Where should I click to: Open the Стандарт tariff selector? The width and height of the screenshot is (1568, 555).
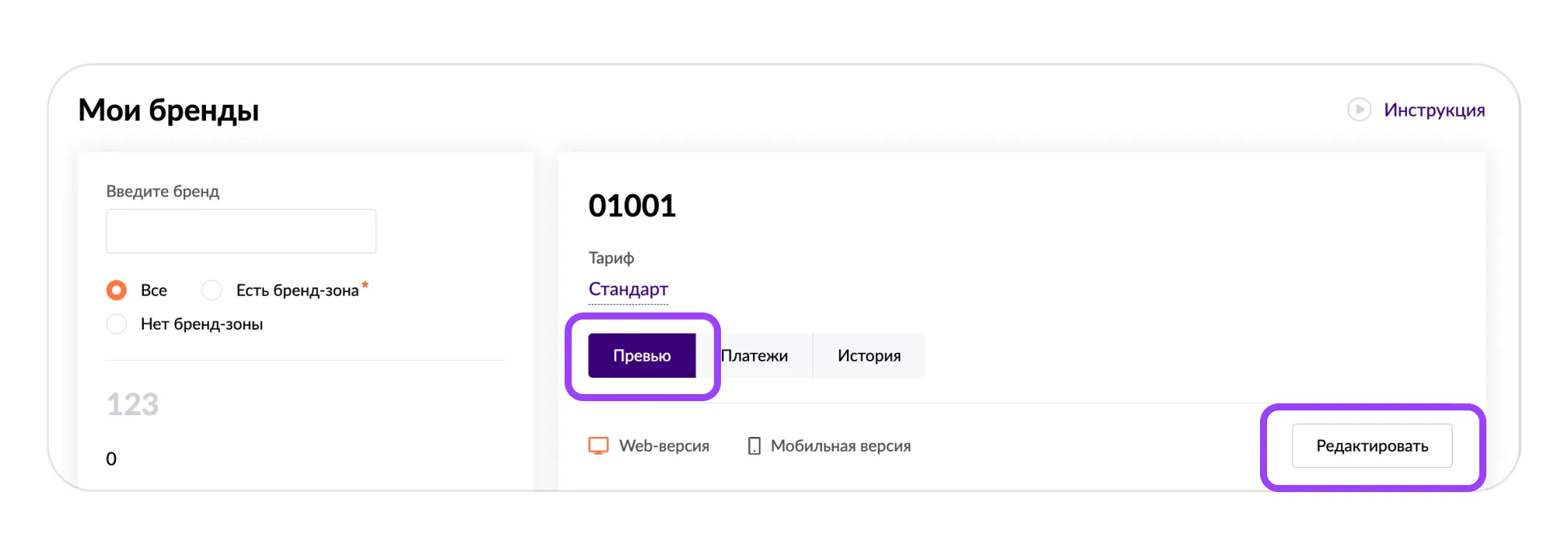pos(628,289)
